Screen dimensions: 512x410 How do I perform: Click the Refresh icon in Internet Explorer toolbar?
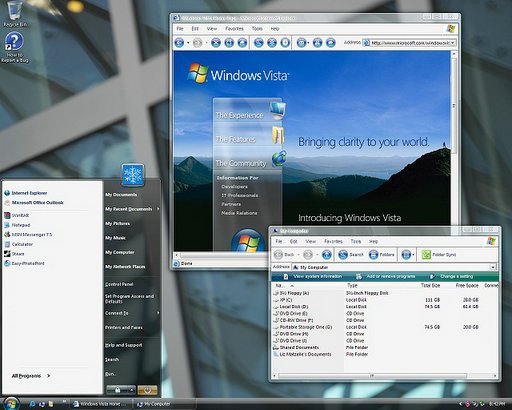pos(229,43)
